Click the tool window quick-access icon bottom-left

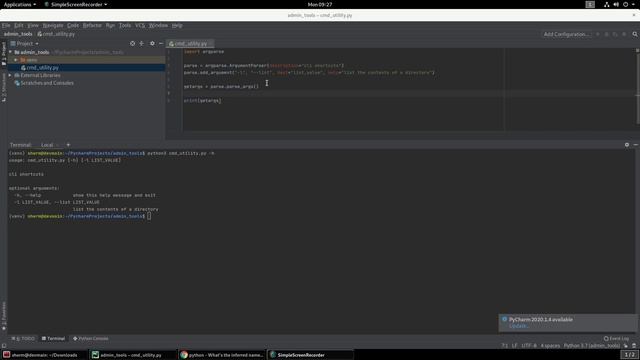tap(4, 346)
